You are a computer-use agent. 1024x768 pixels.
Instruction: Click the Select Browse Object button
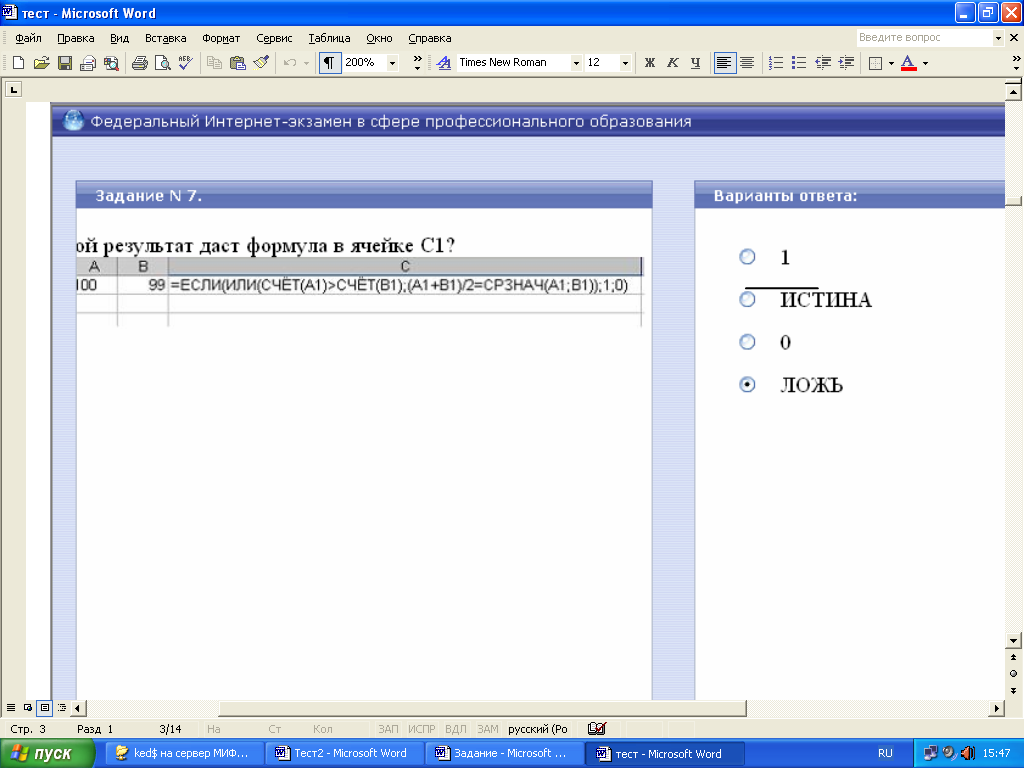pyautogui.click(x=1013, y=673)
